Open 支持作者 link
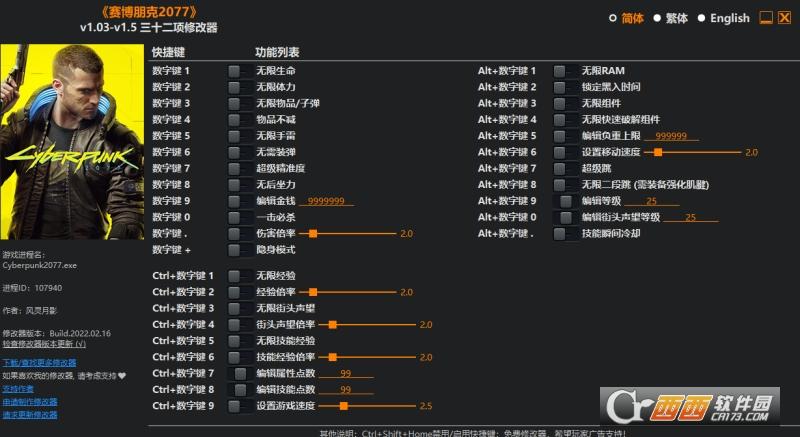The width and height of the screenshot is (800, 437). tap(18, 389)
